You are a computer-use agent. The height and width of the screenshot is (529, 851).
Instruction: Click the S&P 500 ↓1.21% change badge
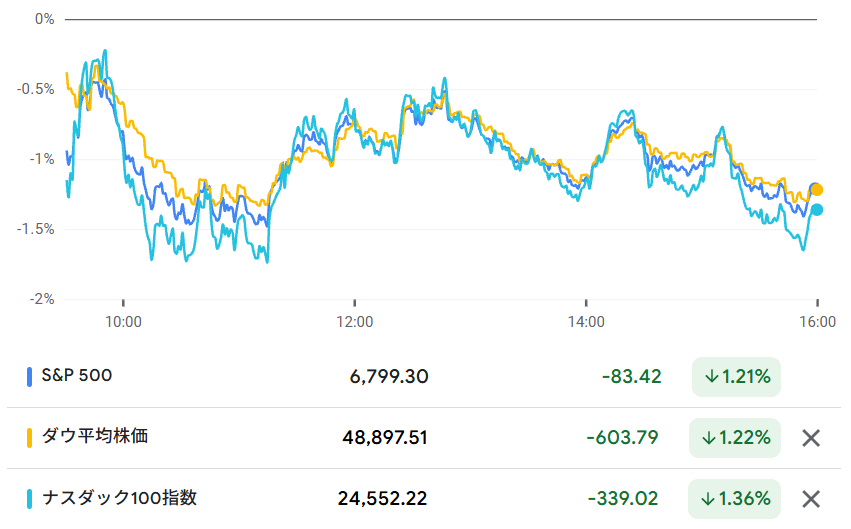point(736,377)
